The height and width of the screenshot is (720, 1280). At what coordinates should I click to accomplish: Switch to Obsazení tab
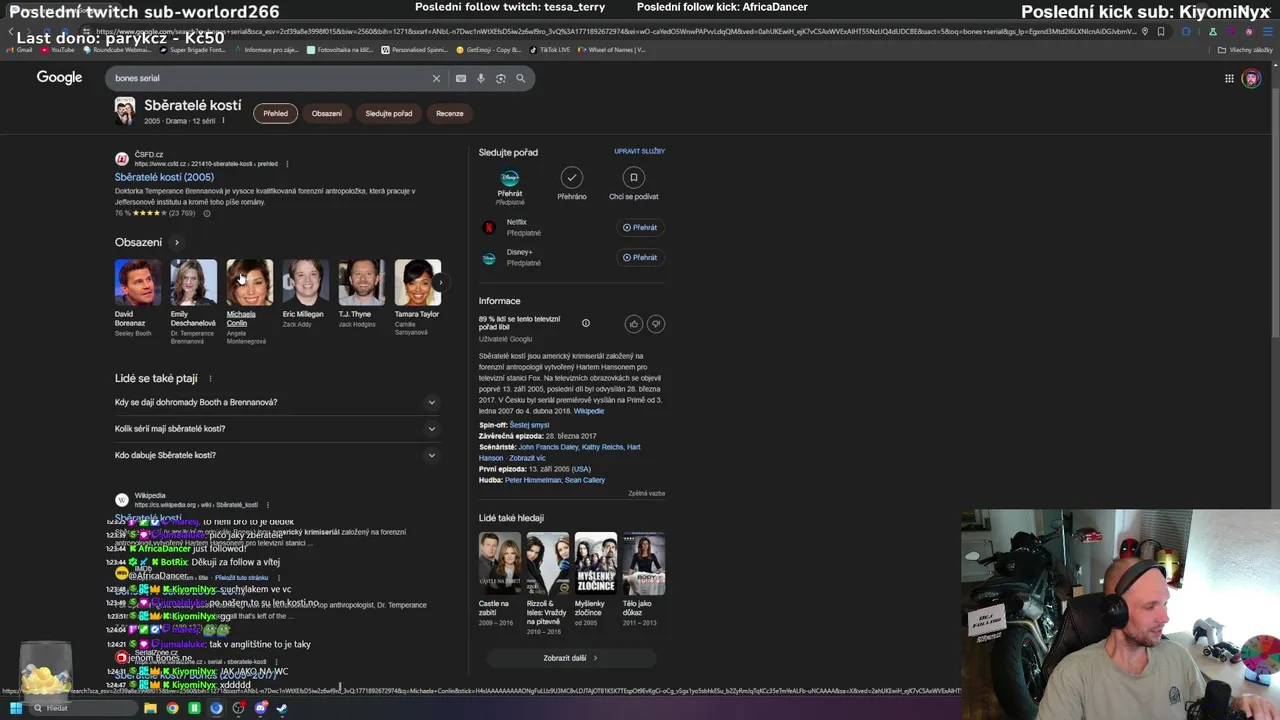tap(327, 113)
